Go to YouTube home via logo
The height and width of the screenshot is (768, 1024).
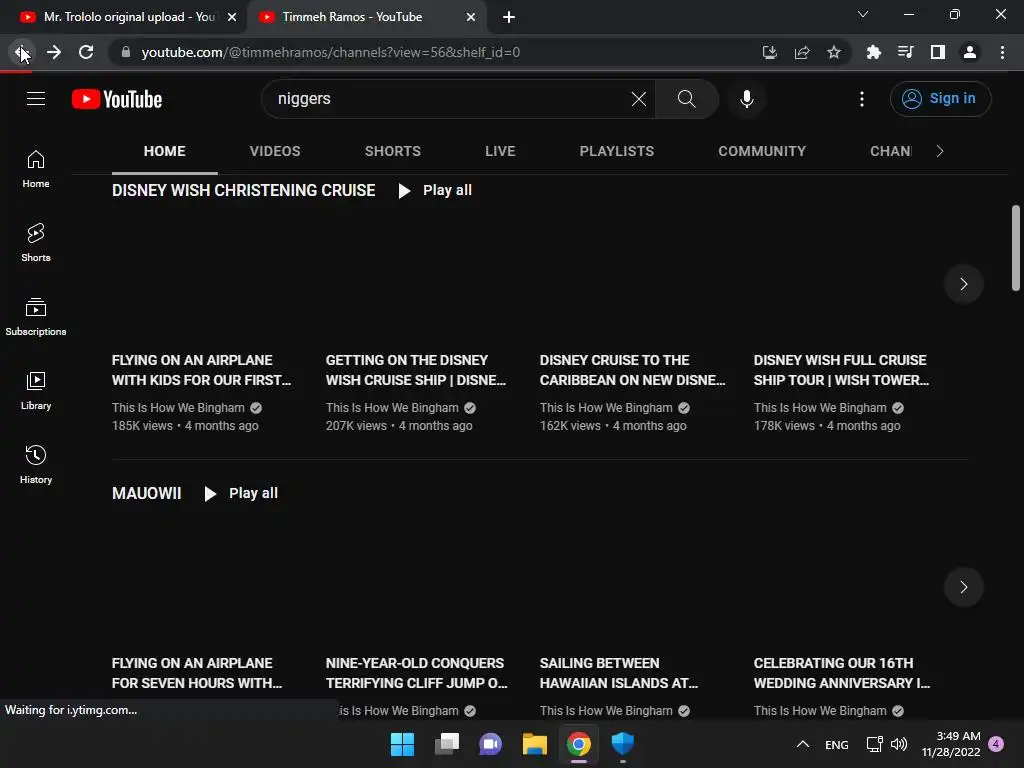pyautogui.click(x=117, y=99)
